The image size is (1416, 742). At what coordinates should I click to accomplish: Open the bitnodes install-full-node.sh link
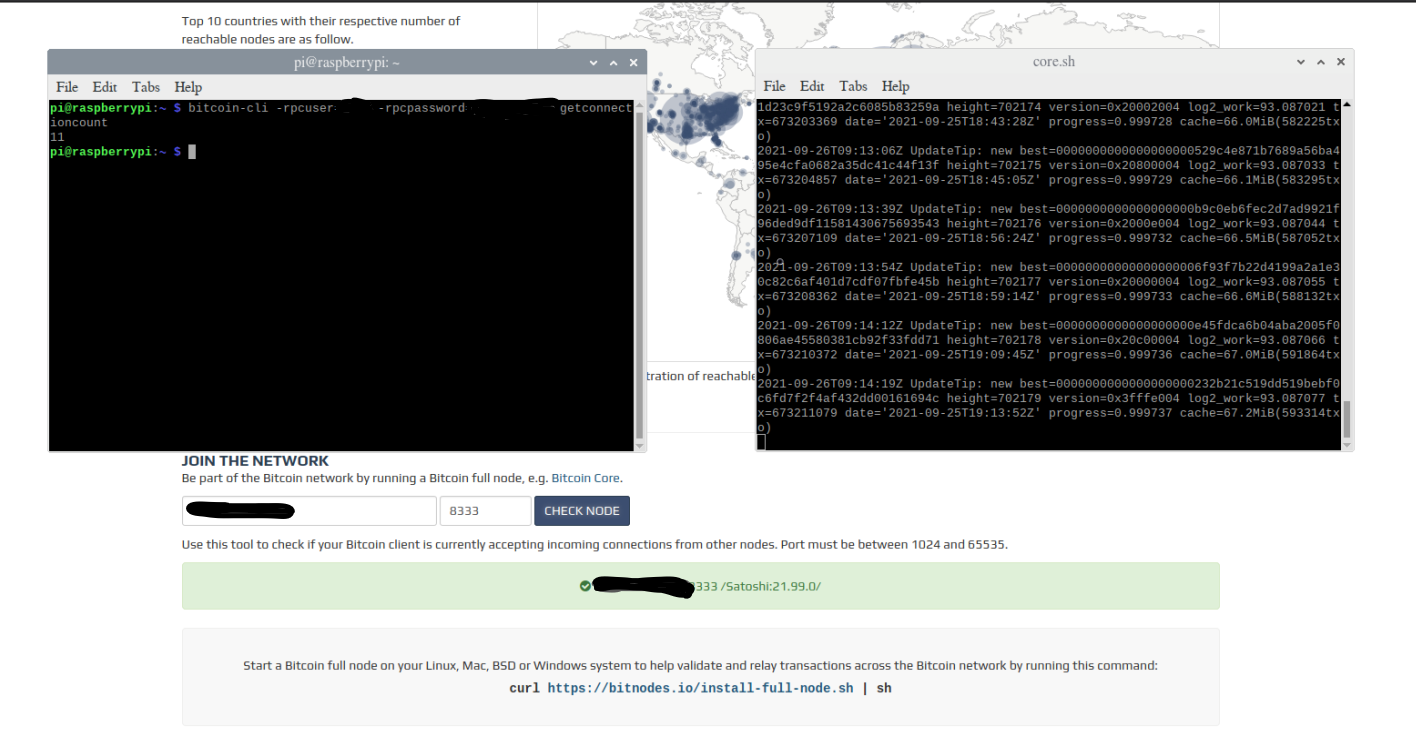click(700, 688)
